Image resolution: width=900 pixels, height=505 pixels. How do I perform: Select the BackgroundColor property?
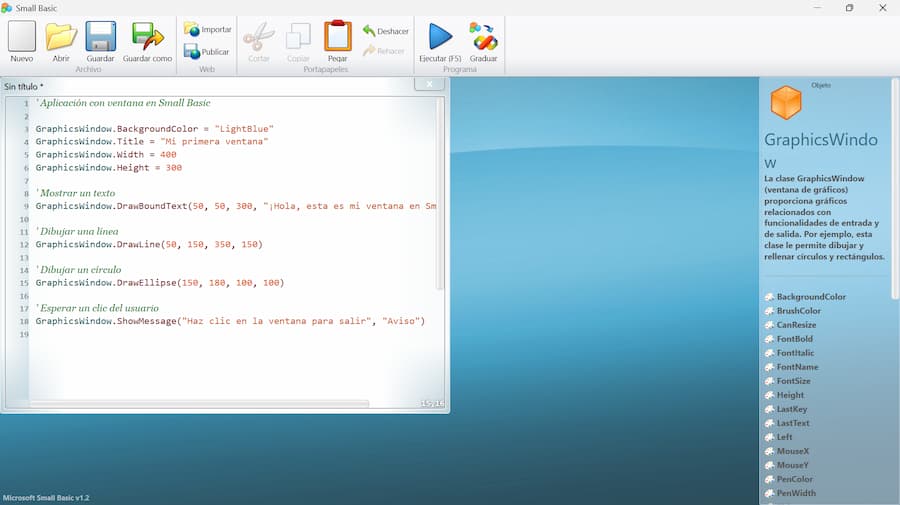coord(811,297)
